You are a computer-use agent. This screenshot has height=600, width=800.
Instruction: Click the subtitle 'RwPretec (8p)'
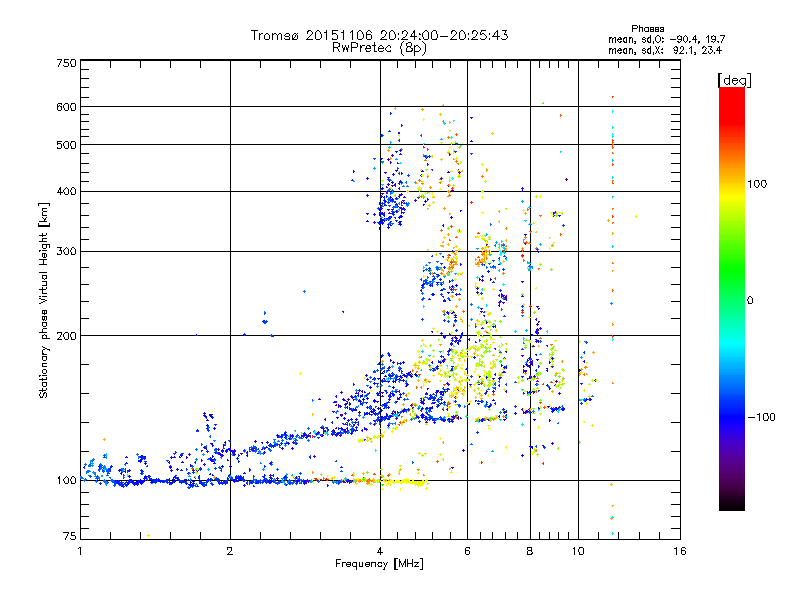(x=379, y=48)
